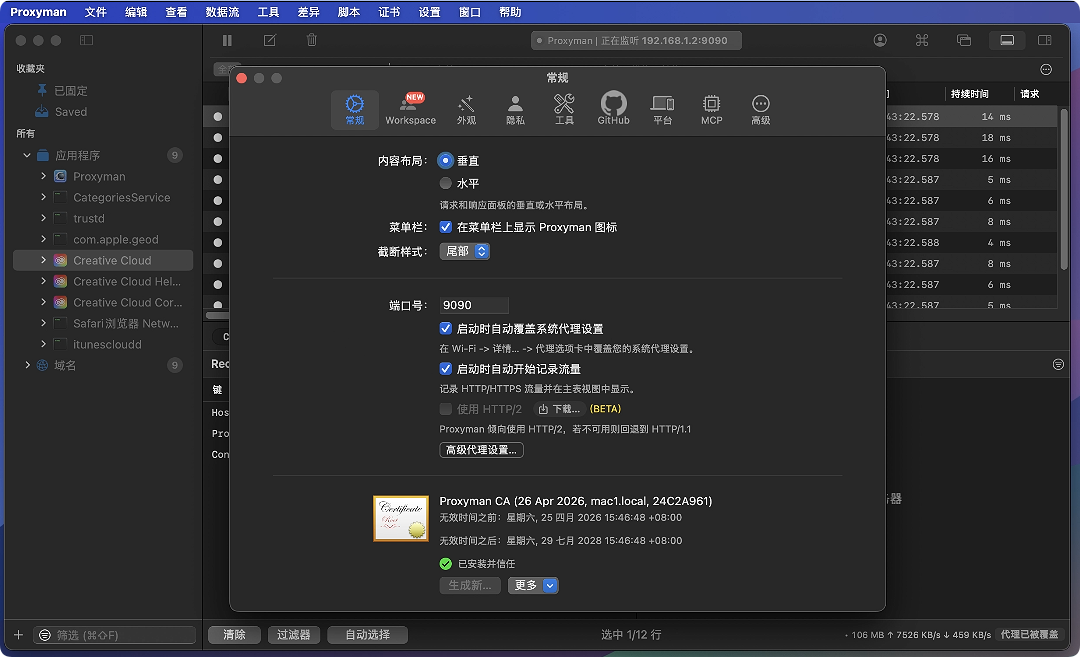Image resolution: width=1080 pixels, height=657 pixels.
Task: Open the 脚本 menu
Action: [349, 12]
